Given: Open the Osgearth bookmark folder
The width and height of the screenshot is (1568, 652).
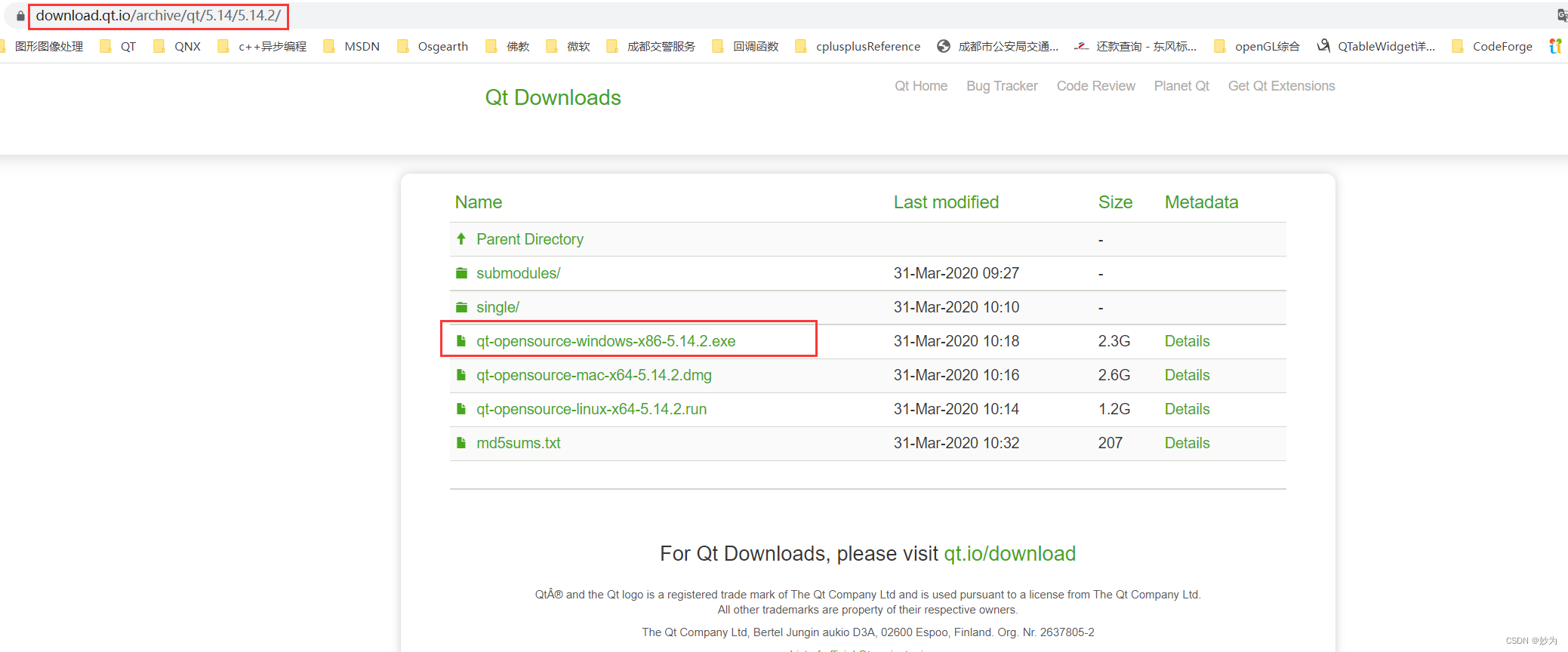Looking at the screenshot, I should [x=433, y=47].
